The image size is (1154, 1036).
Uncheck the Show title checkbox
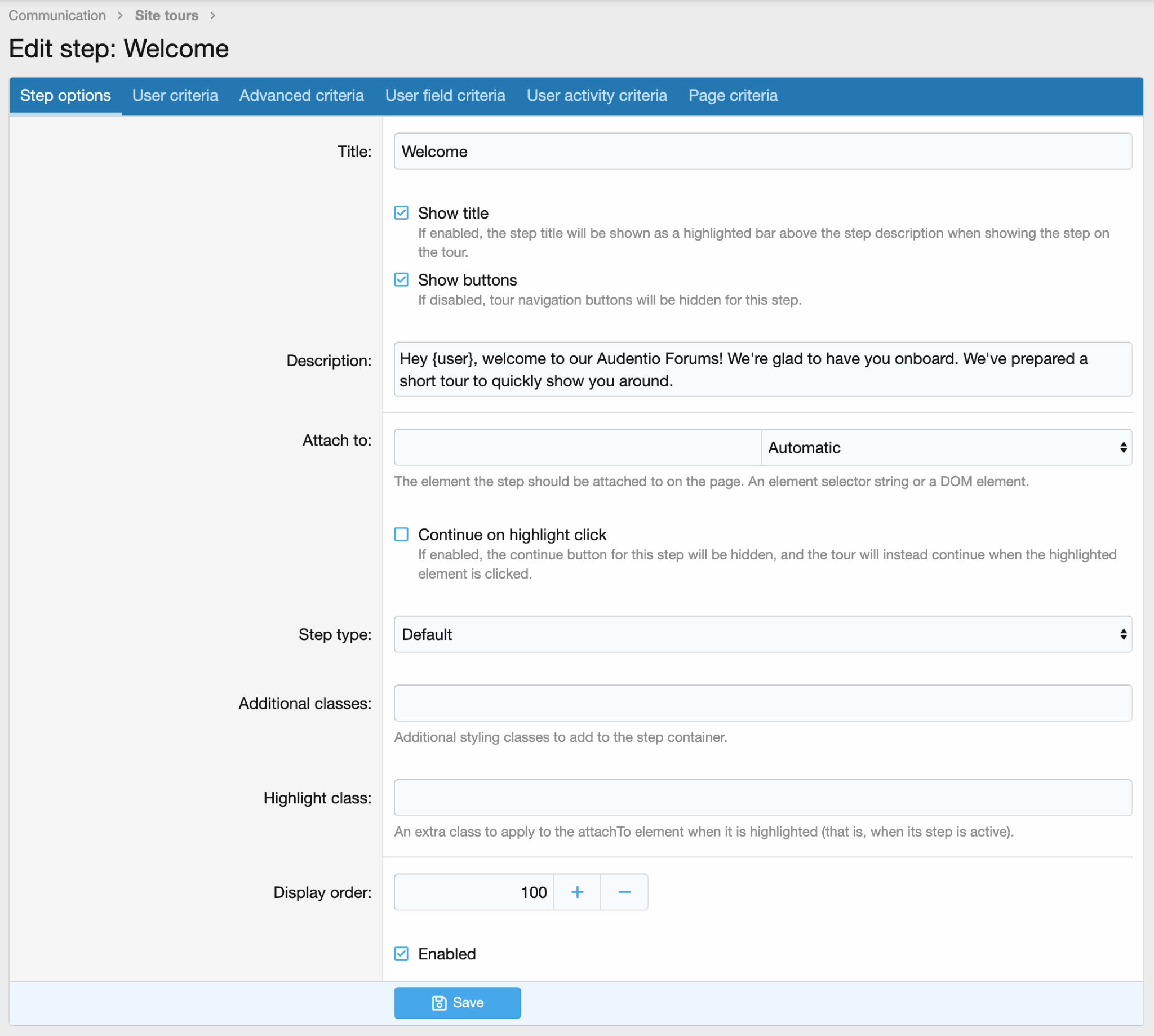coord(401,212)
